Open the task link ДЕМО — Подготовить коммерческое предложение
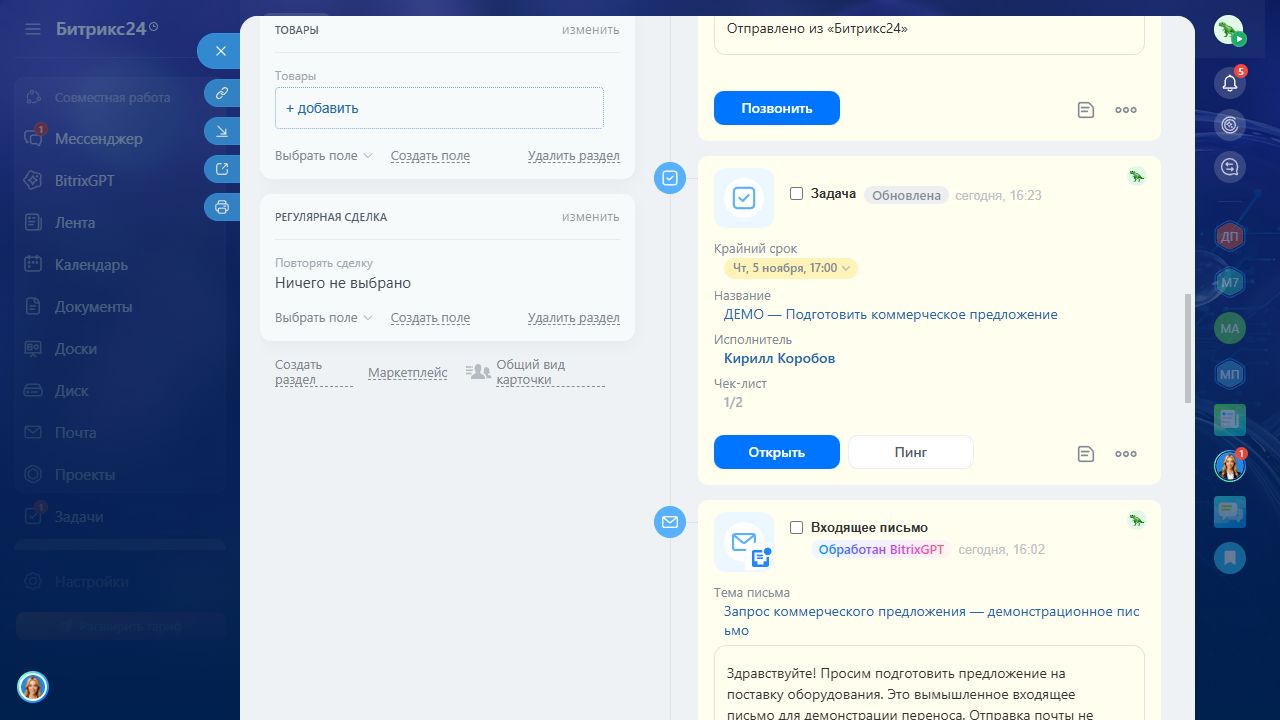Screen dimensions: 1280x720 (891, 314)
